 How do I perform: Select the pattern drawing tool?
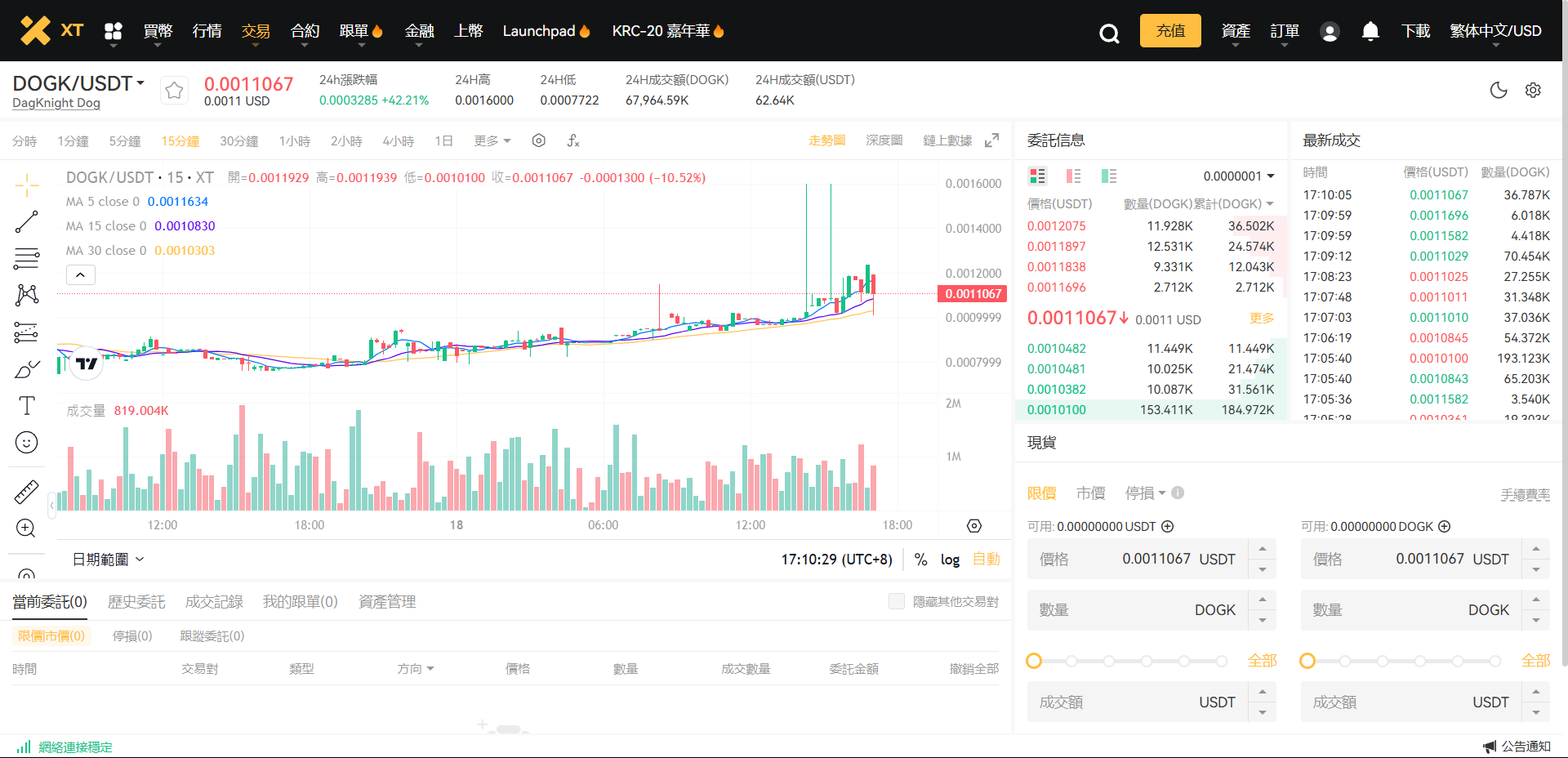pos(27,295)
